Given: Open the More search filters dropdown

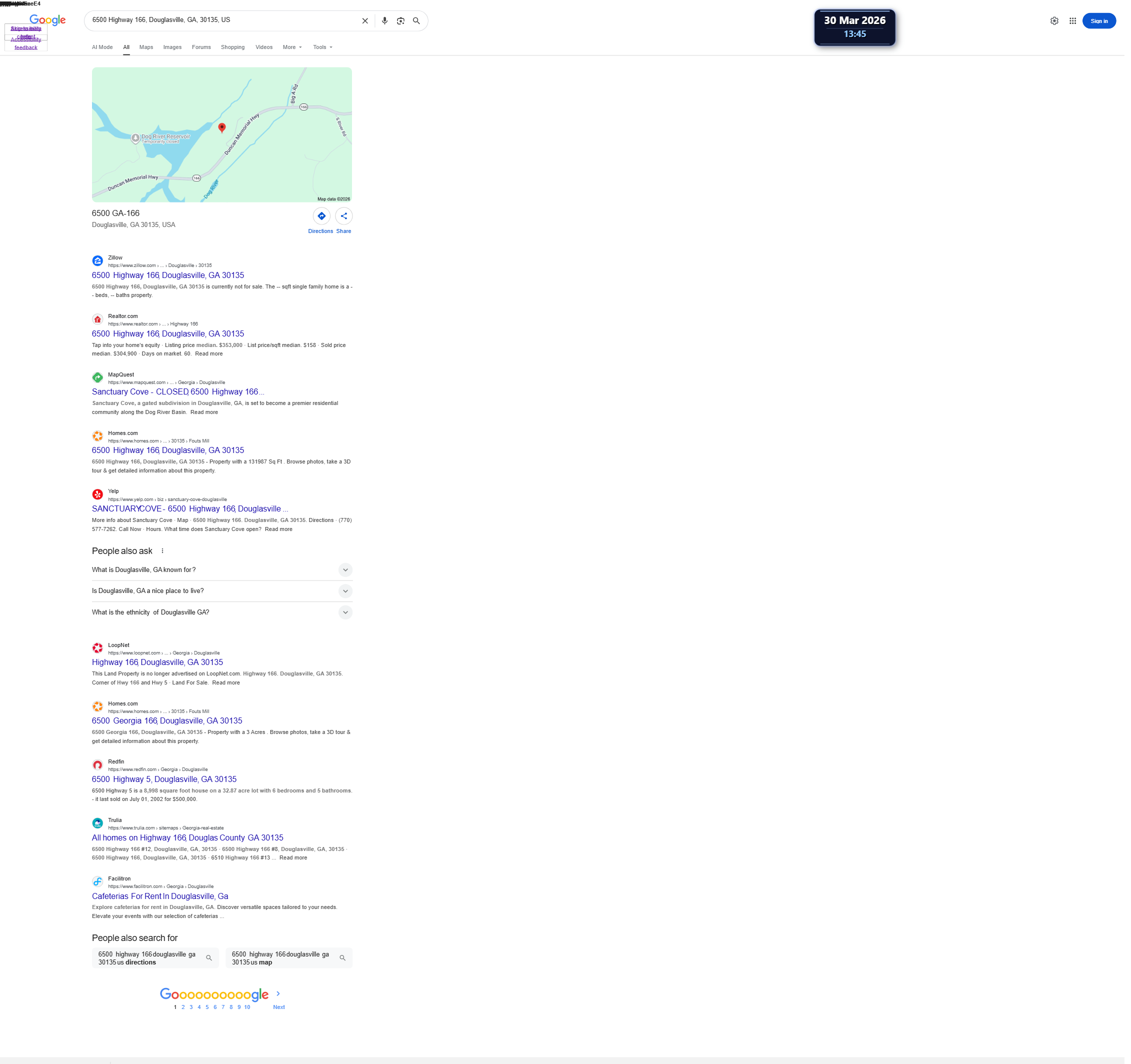Looking at the screenshot, I should [292, 47].
